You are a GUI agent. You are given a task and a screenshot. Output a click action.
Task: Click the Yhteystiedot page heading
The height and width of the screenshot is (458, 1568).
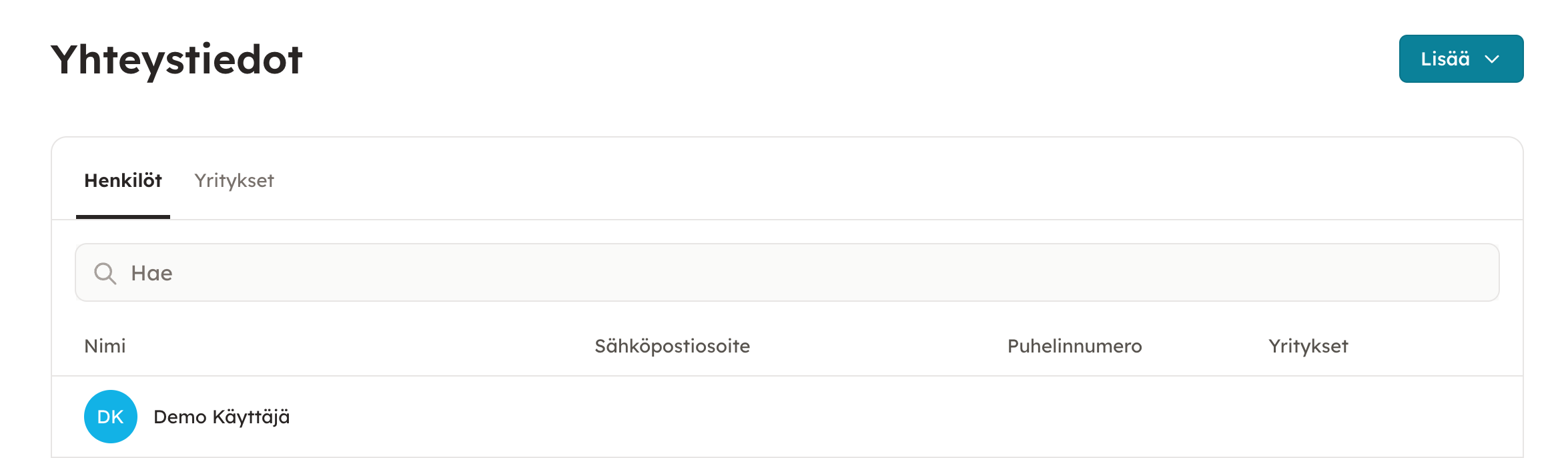(177, 59)
